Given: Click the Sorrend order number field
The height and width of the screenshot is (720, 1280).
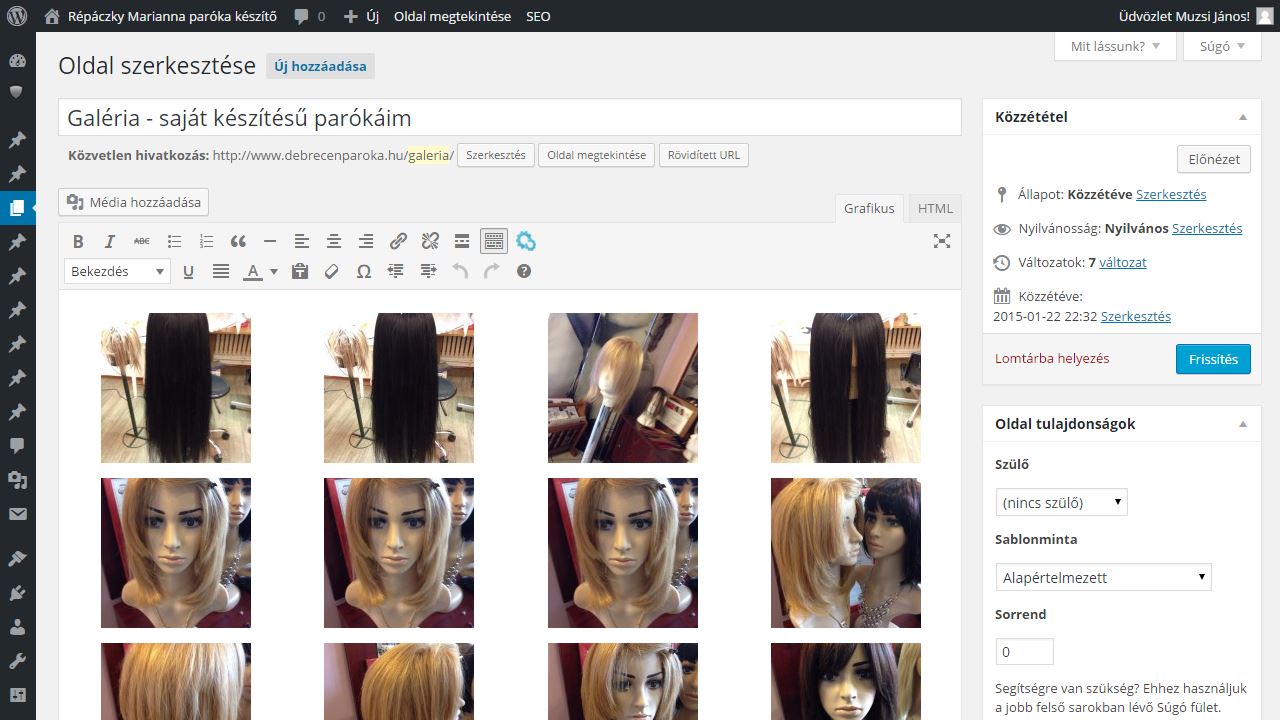Looking at the screenshot, I should [1025, 651].
